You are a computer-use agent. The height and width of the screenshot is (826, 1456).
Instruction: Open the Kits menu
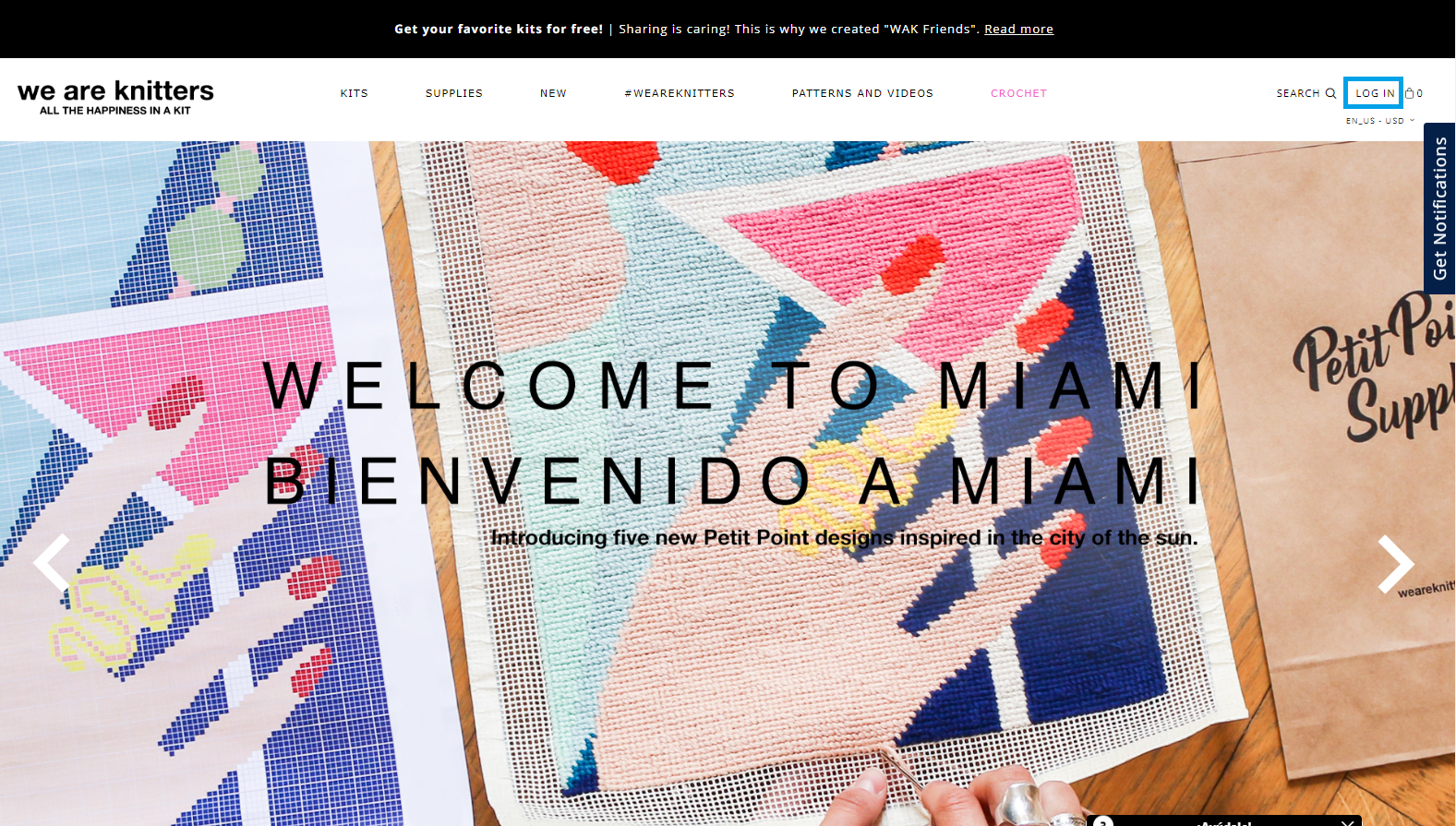pos(355,93)
